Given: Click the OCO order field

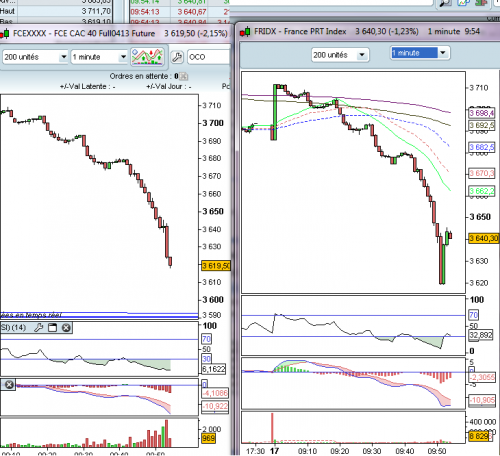Looking at the screenshot, I should tap(208, 57).
